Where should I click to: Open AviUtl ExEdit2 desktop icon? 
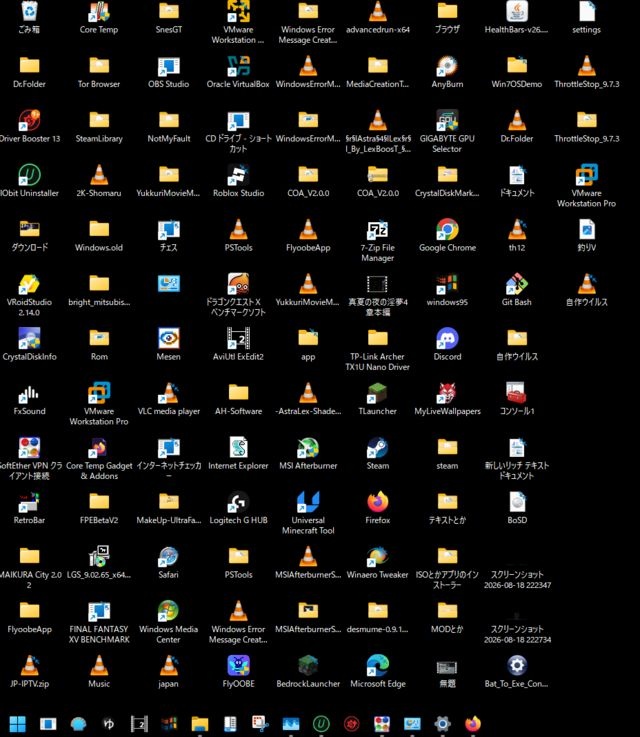(x=238, y=338)
